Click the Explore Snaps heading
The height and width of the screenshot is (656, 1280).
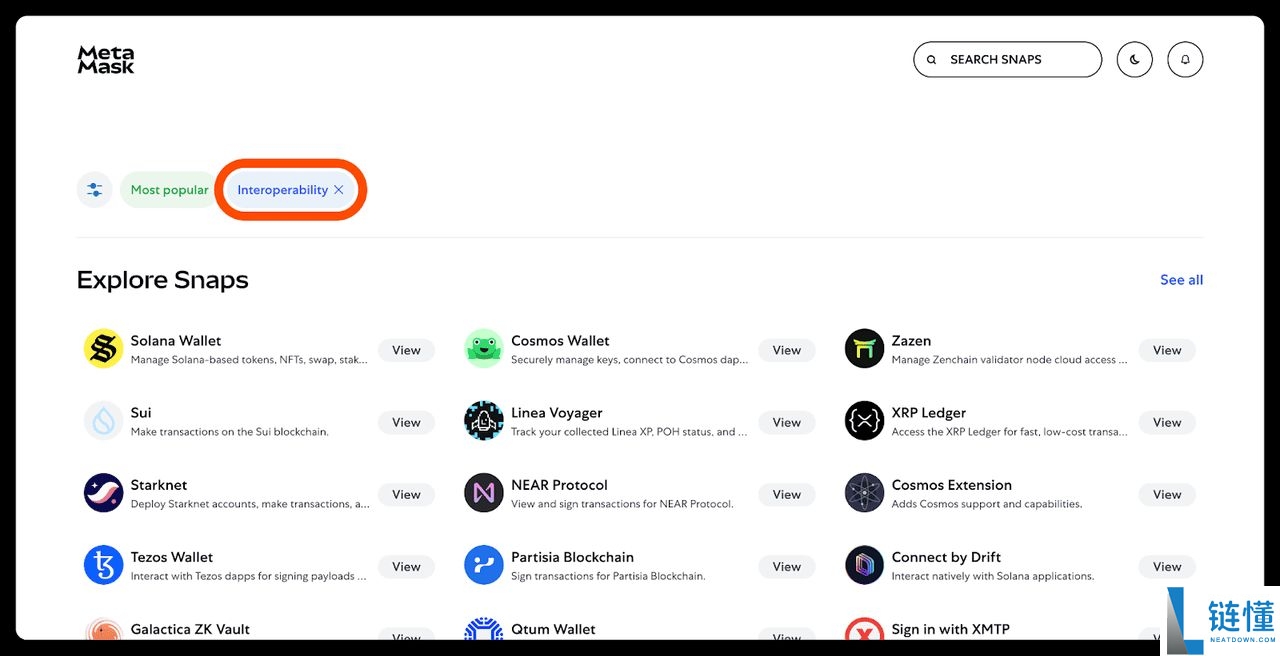[163, 280]
